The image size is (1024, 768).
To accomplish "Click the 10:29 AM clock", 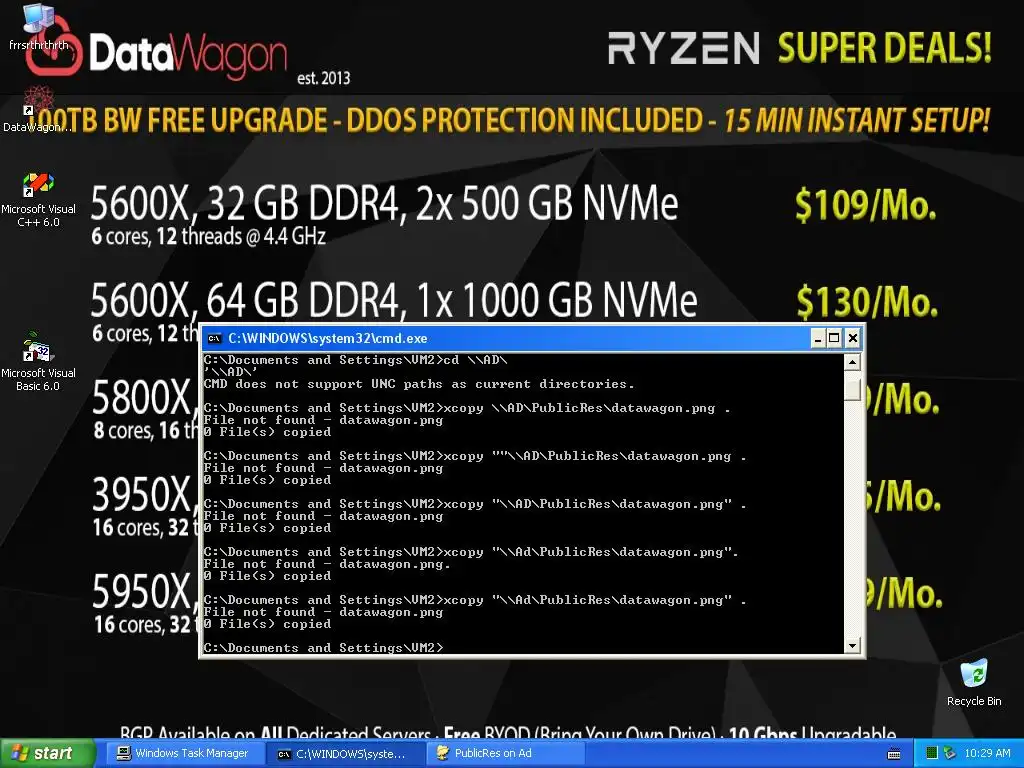I will 987,754.
